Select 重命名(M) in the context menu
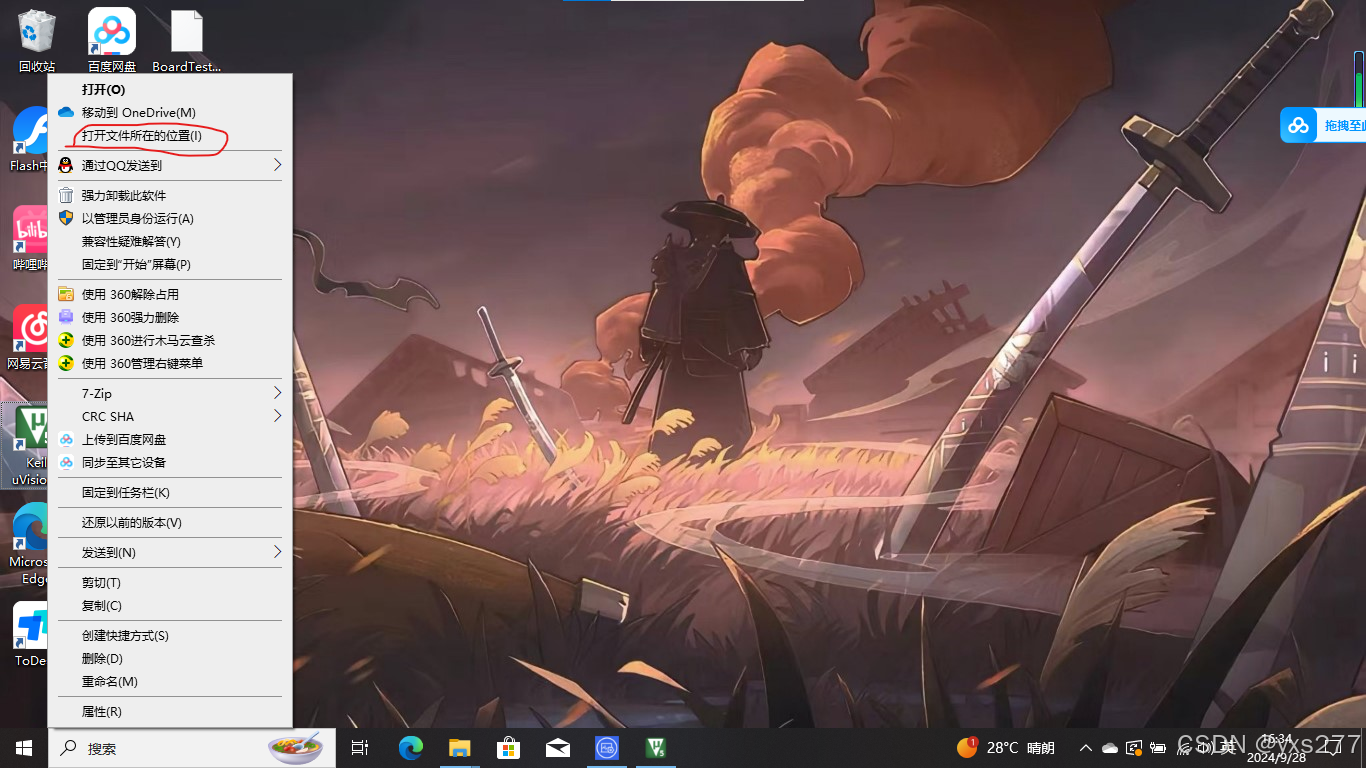The width and height of the screenshot is (1366, 768). 170,682
